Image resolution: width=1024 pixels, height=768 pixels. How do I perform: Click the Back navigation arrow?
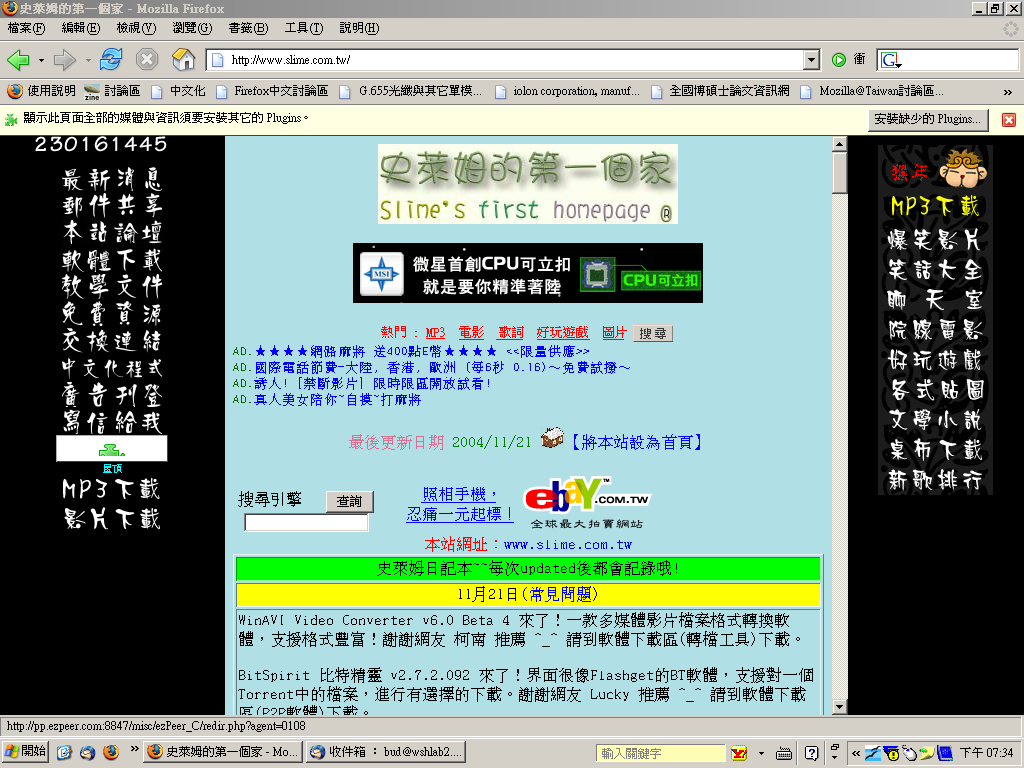pos(18,60)
